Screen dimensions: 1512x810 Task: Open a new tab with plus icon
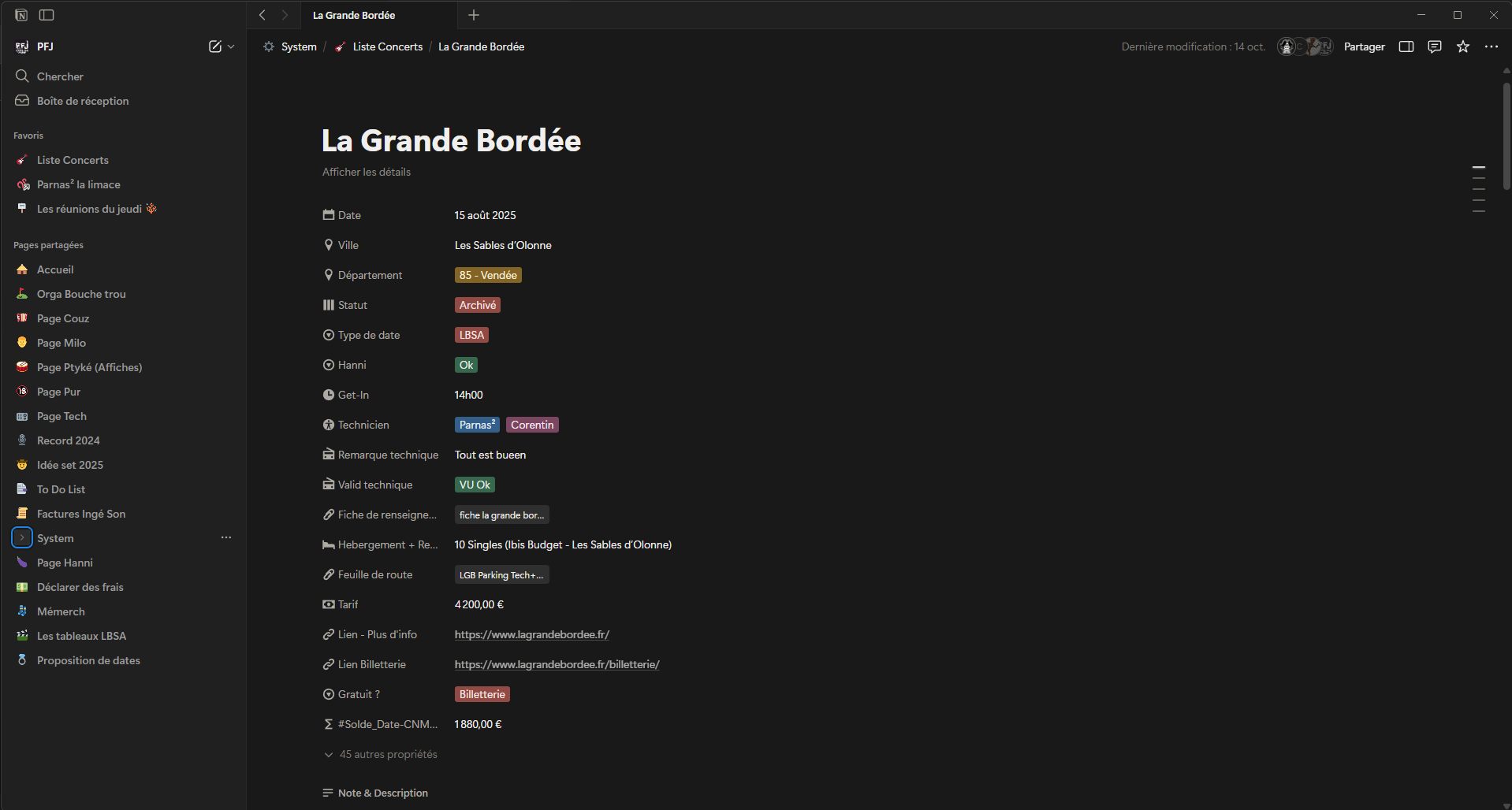pos(474,15)
